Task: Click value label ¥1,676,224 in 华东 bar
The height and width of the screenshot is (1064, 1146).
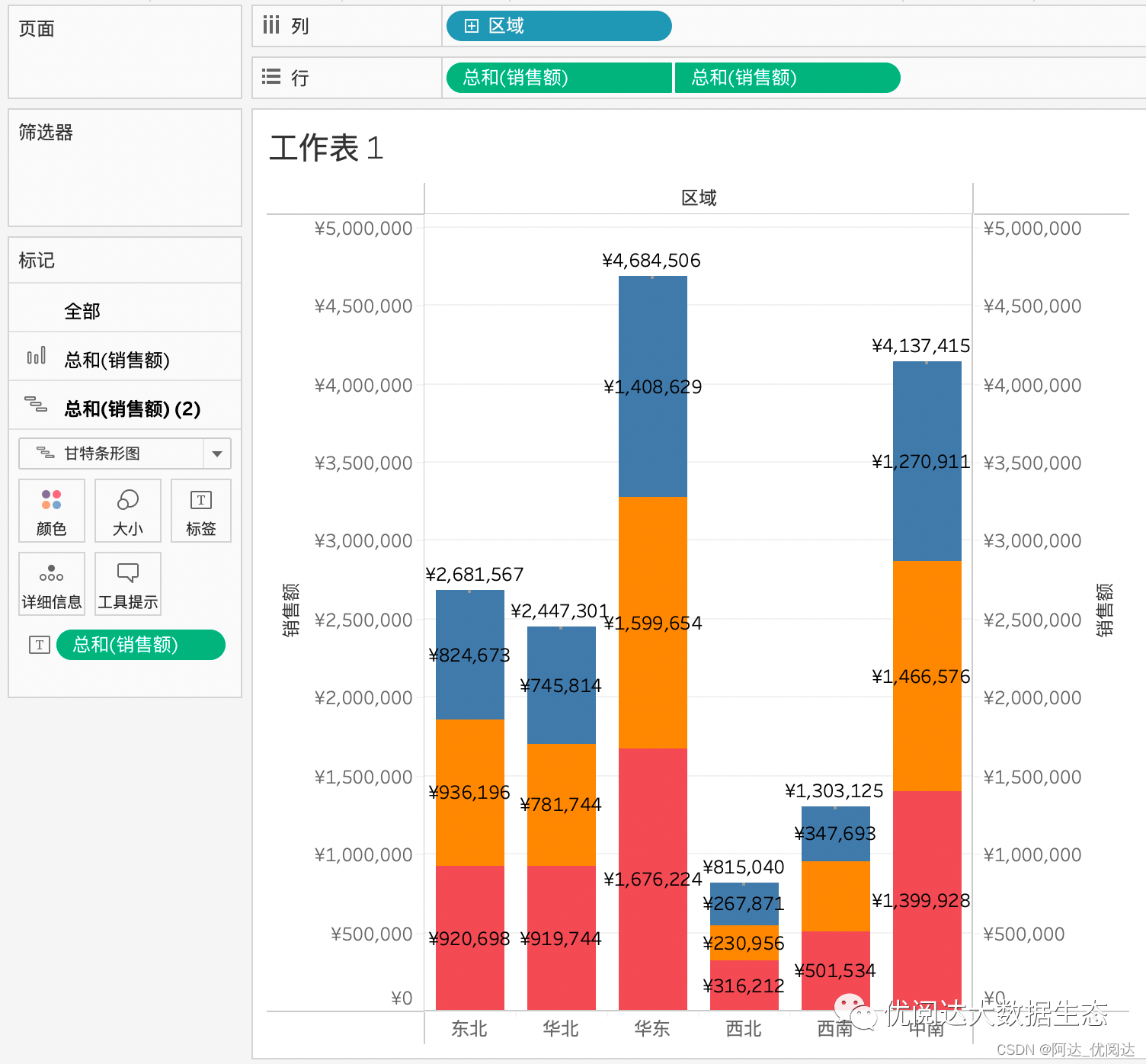Action: [653, 880]
